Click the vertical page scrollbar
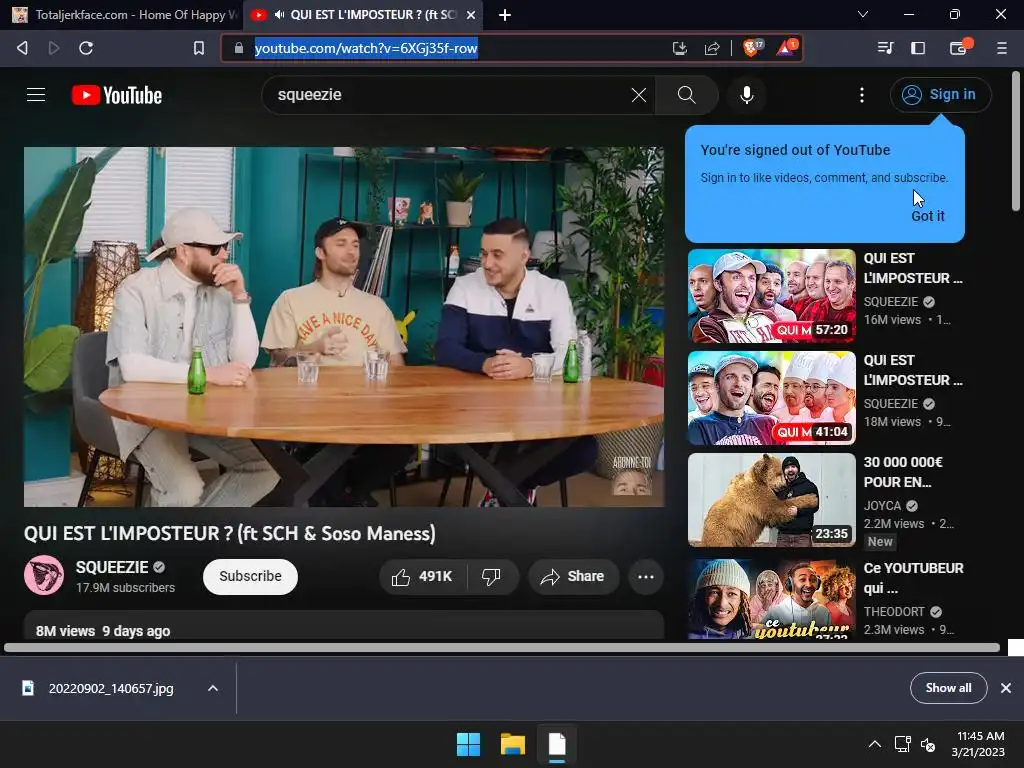Image resolution: width=1024 pixels, height=768 pixels. 1016,140
